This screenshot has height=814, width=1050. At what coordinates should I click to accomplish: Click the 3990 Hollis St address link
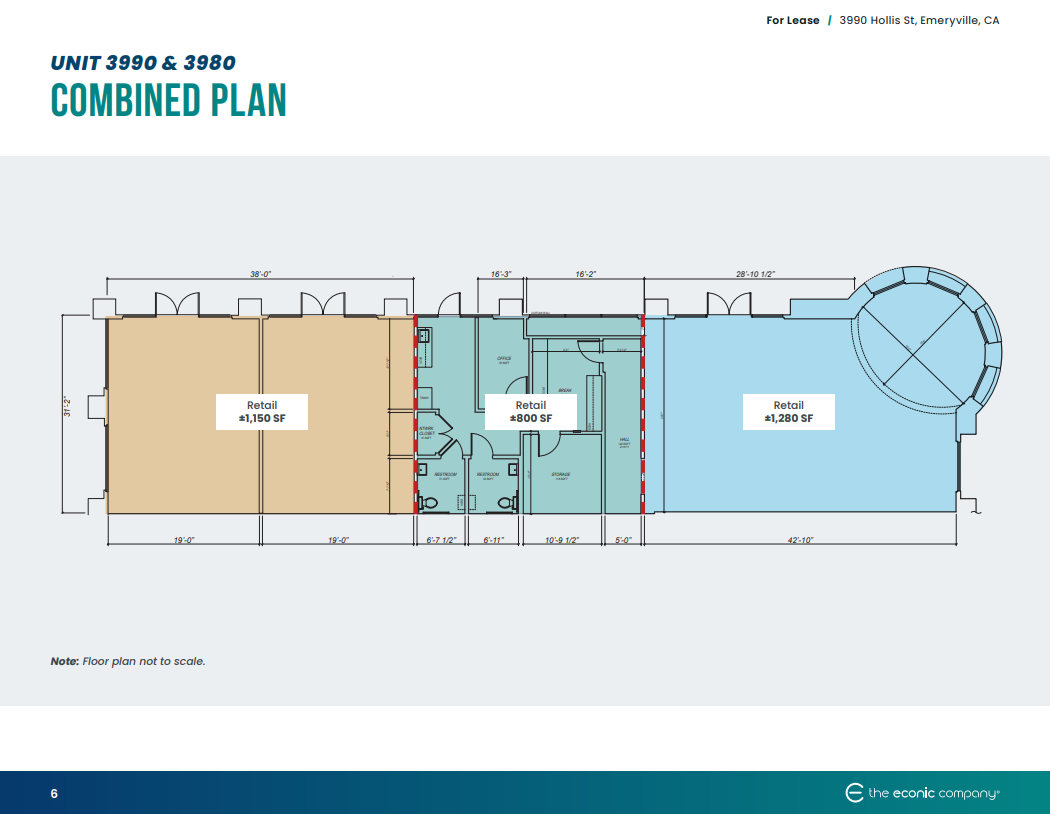919,19
